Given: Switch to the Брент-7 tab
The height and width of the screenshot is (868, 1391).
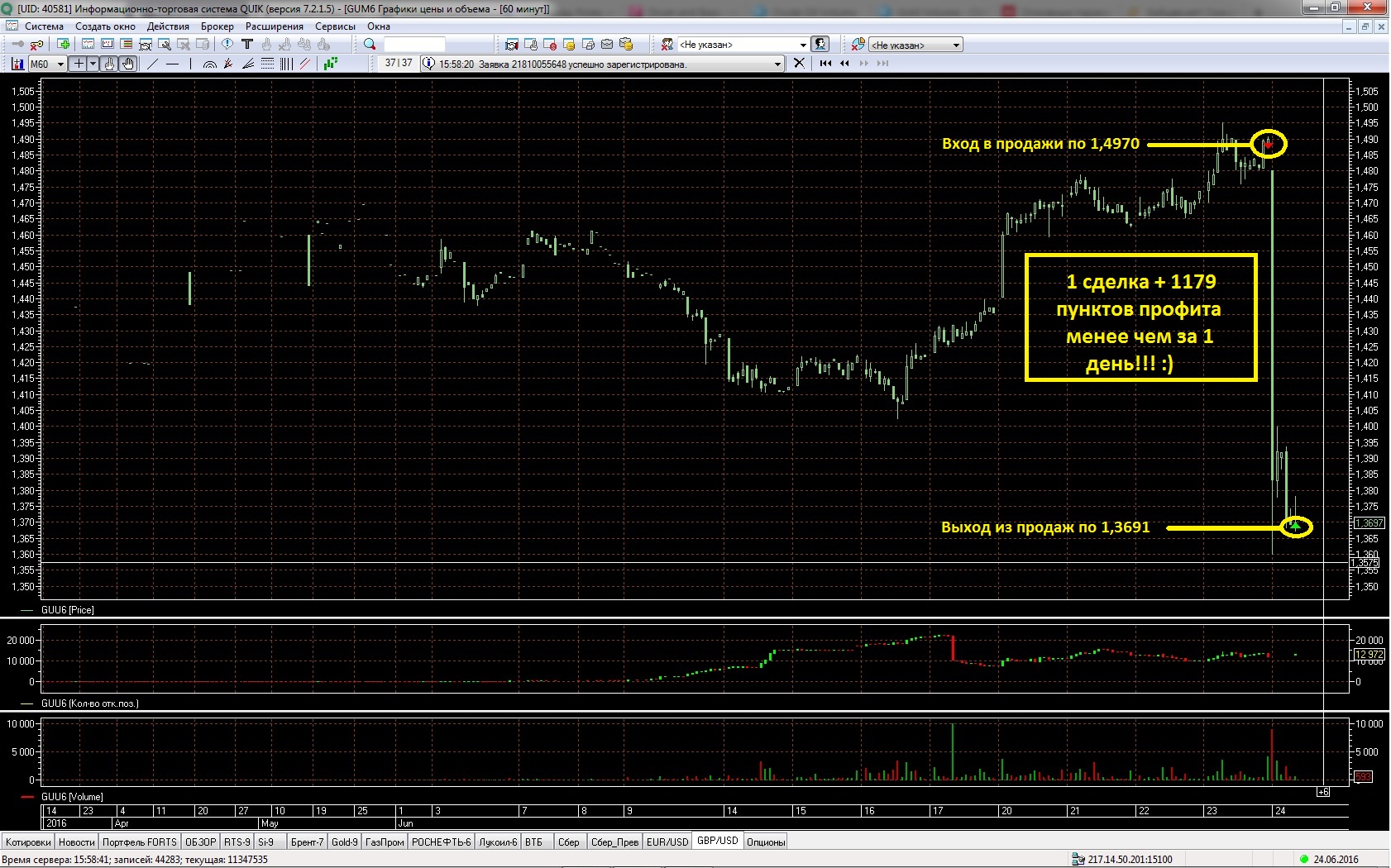Looking at the screenshot, I should tap(307, 842).
